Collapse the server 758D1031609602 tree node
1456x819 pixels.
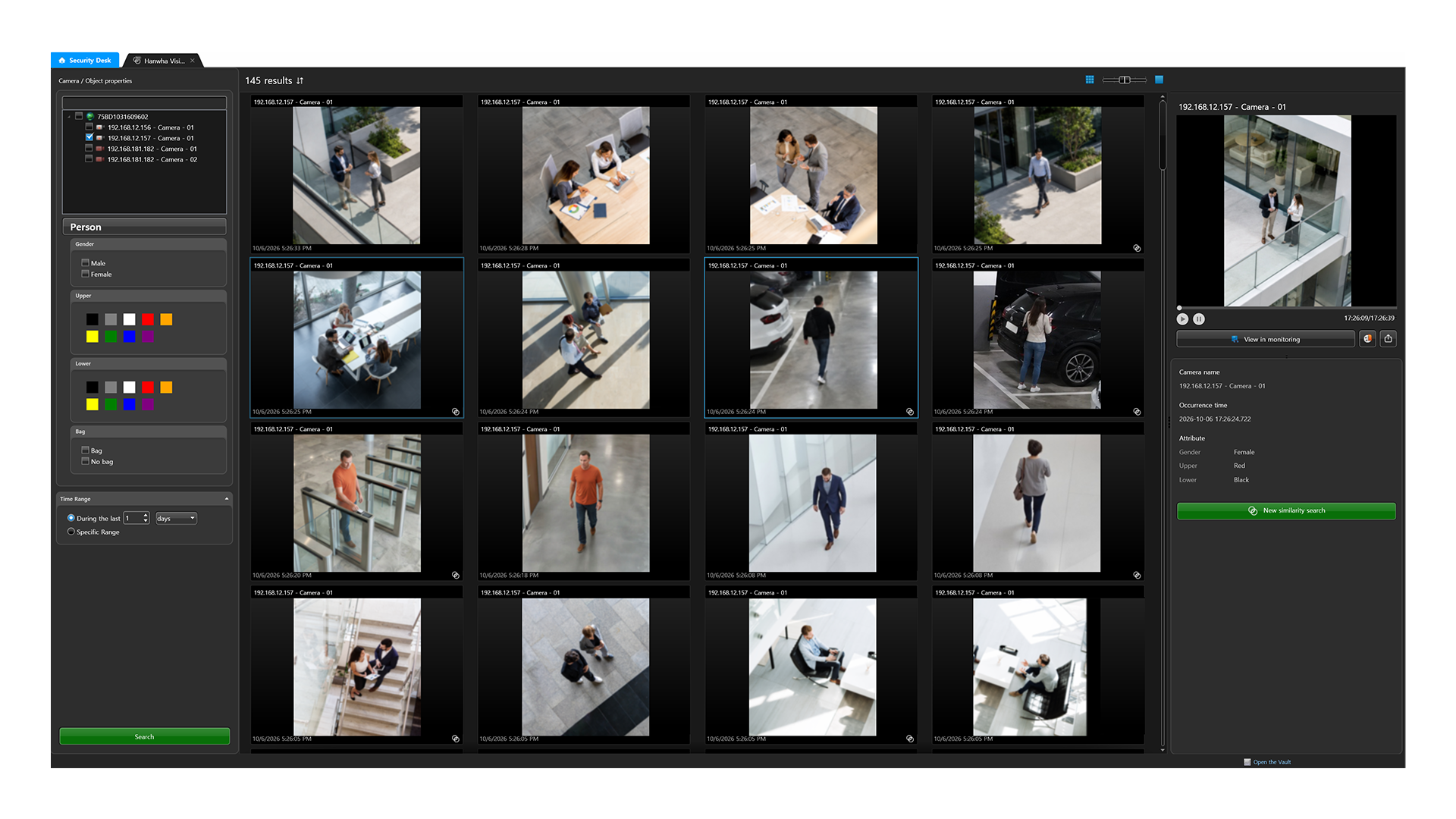point(69,117)
